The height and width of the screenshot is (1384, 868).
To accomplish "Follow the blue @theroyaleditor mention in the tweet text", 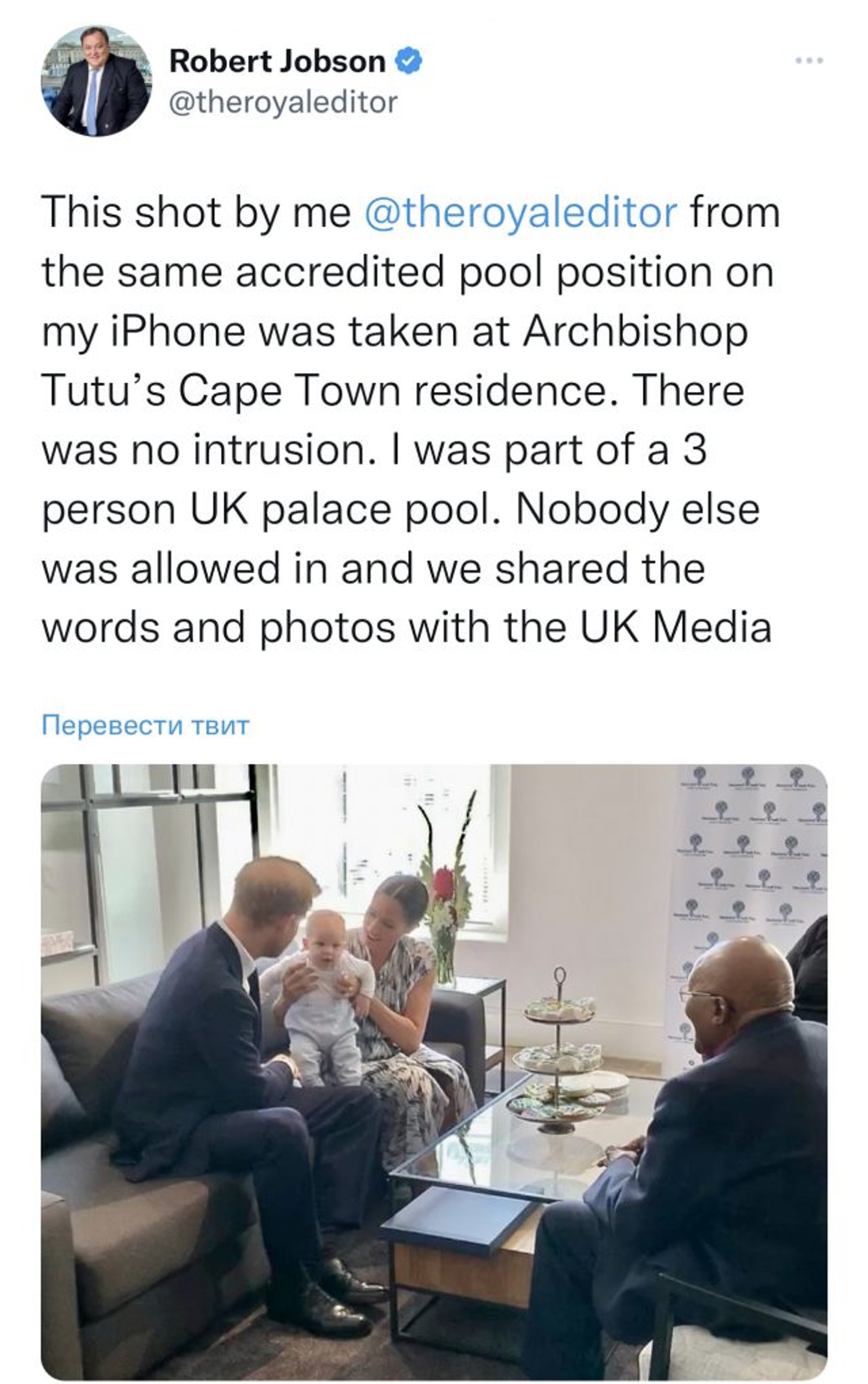I will (521, 213).
